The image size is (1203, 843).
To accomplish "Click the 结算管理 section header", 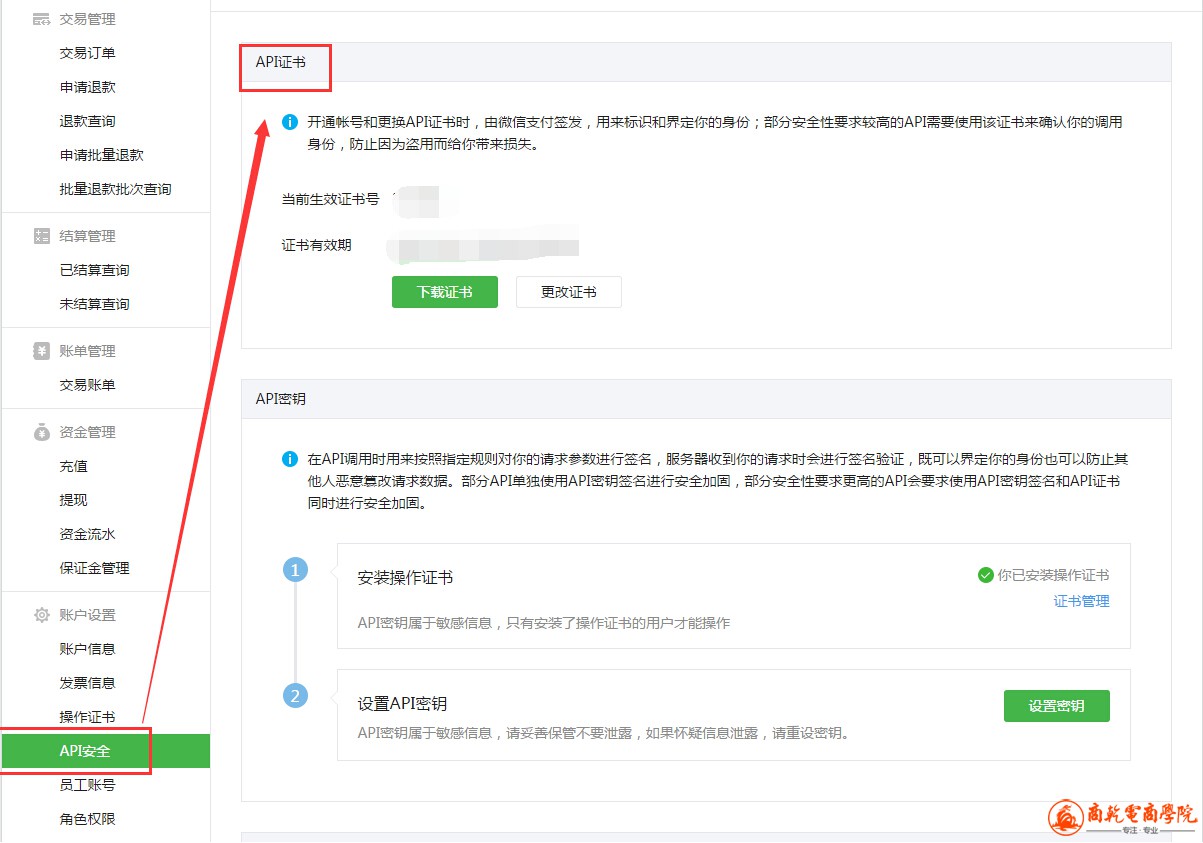I will 87,236.
